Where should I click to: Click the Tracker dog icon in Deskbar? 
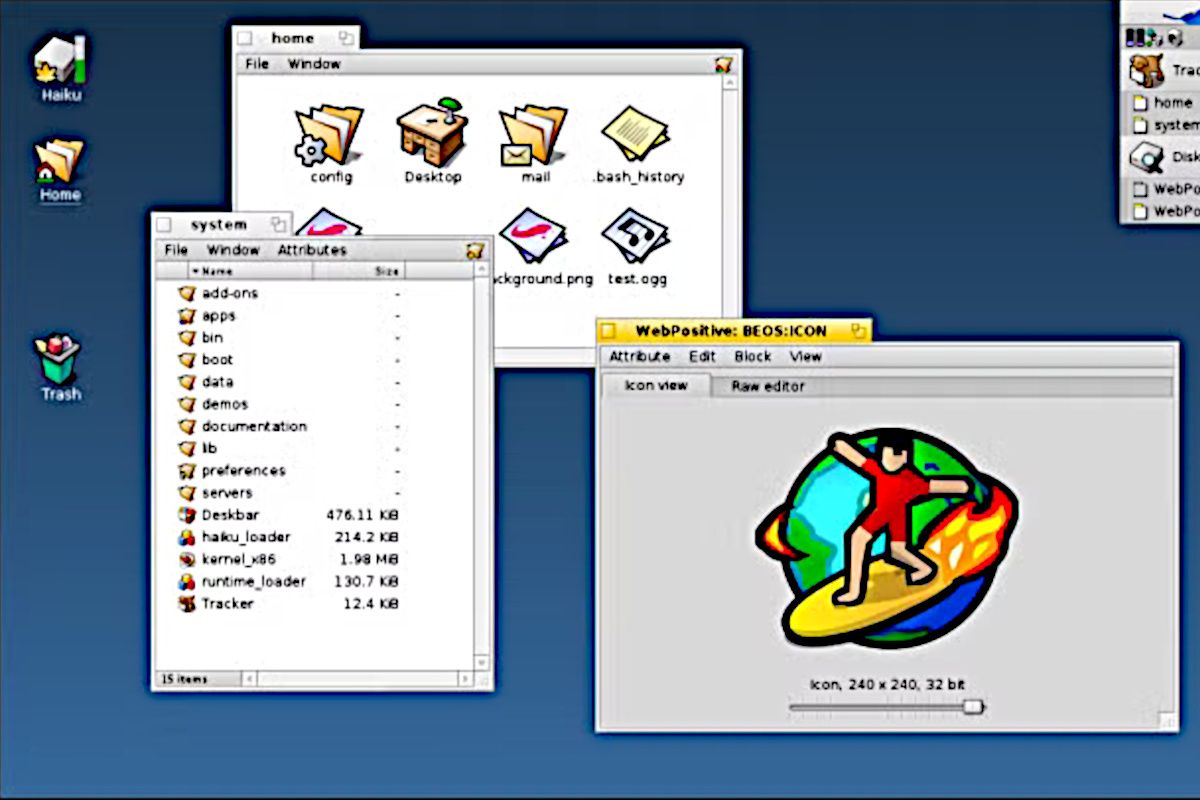pyautogui.click(x=1146, y=70)
